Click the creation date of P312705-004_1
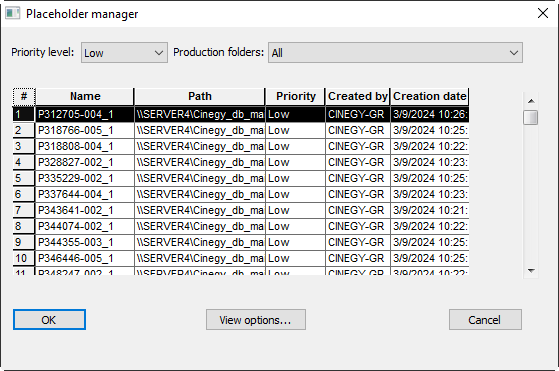This screenshot has height=371, width=559. (430, 114)
